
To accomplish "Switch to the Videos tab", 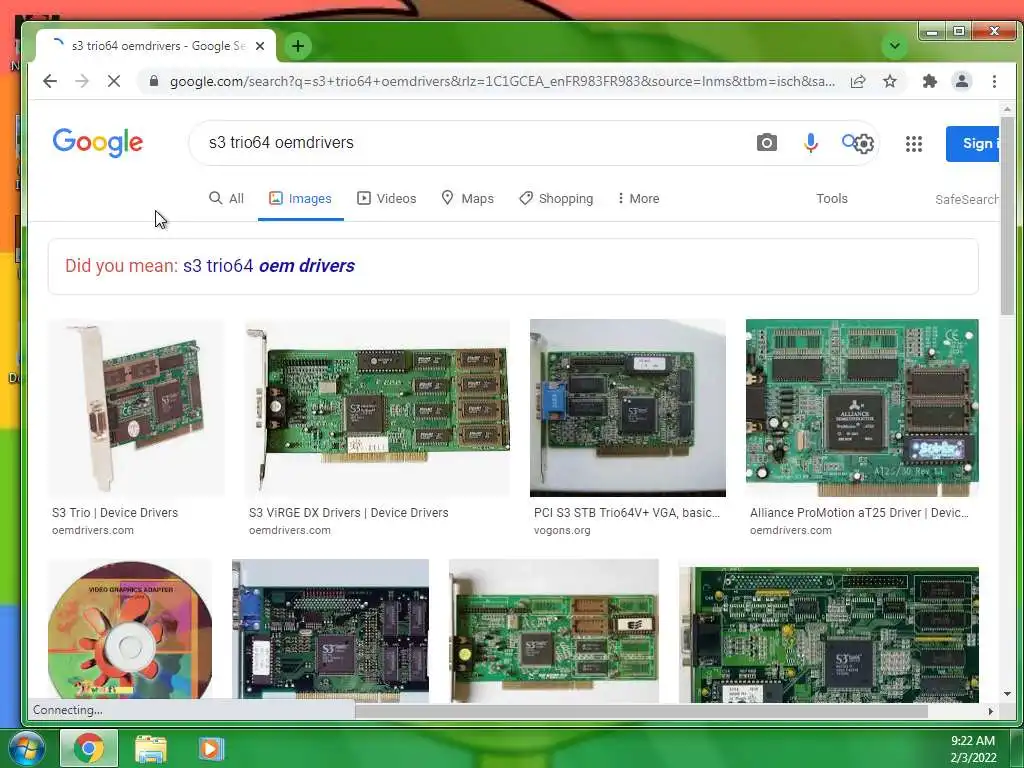I will click(387, 199).
